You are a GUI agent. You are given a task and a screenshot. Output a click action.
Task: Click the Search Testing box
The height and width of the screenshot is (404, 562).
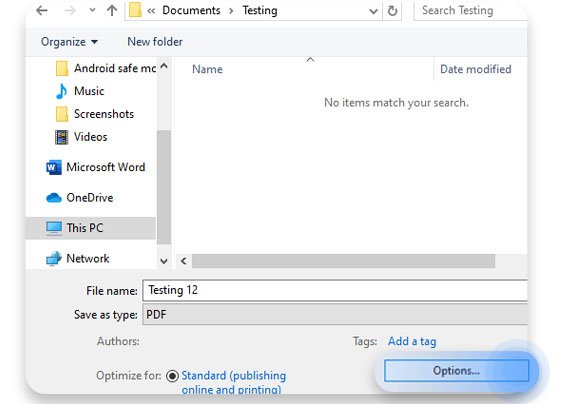470,11
